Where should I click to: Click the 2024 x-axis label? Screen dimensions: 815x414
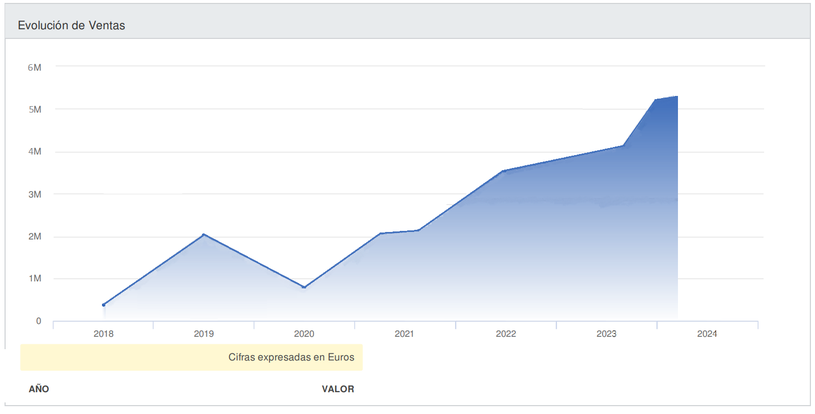(706, 334)
